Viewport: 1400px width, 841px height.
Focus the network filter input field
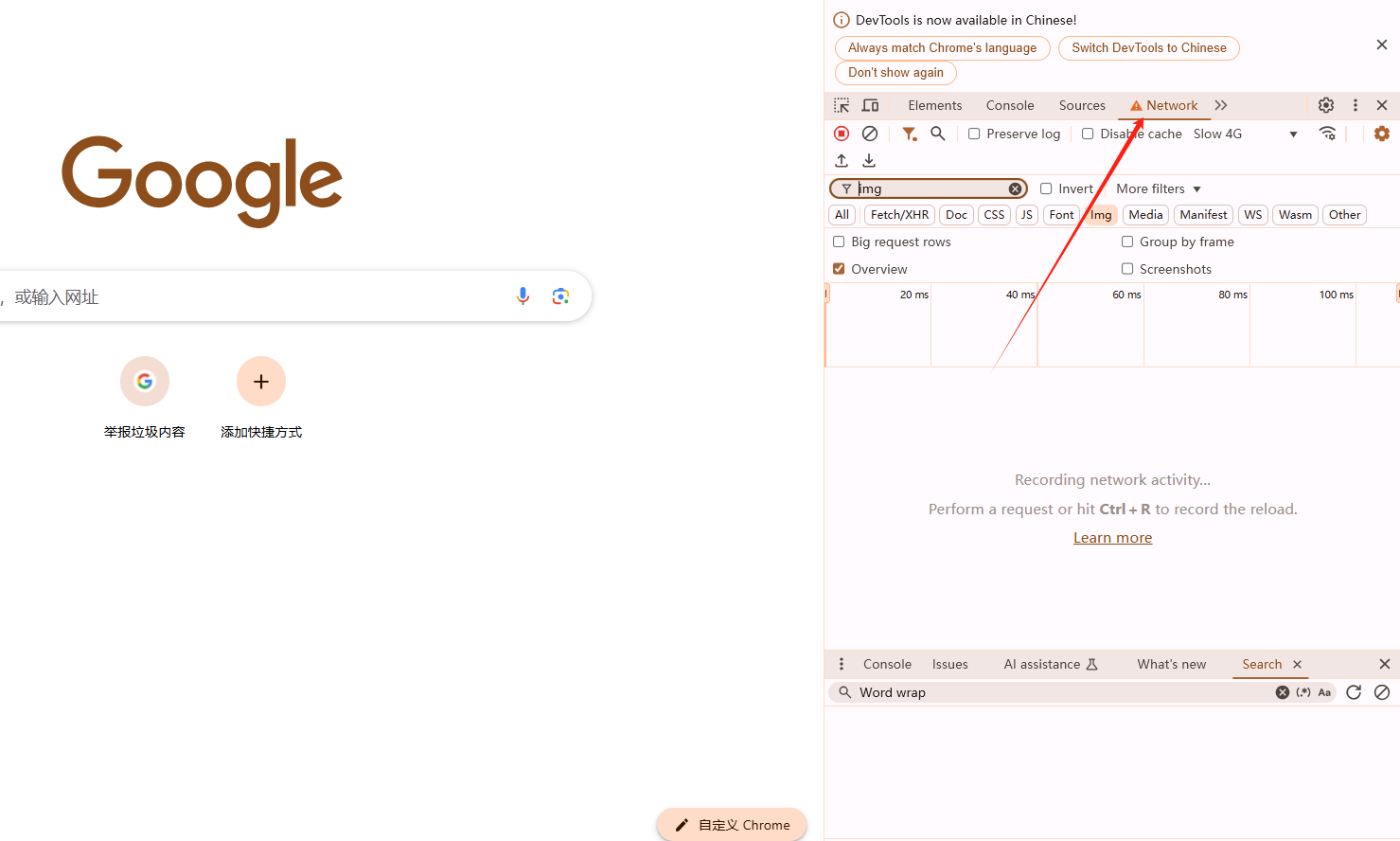coord(930,188)
